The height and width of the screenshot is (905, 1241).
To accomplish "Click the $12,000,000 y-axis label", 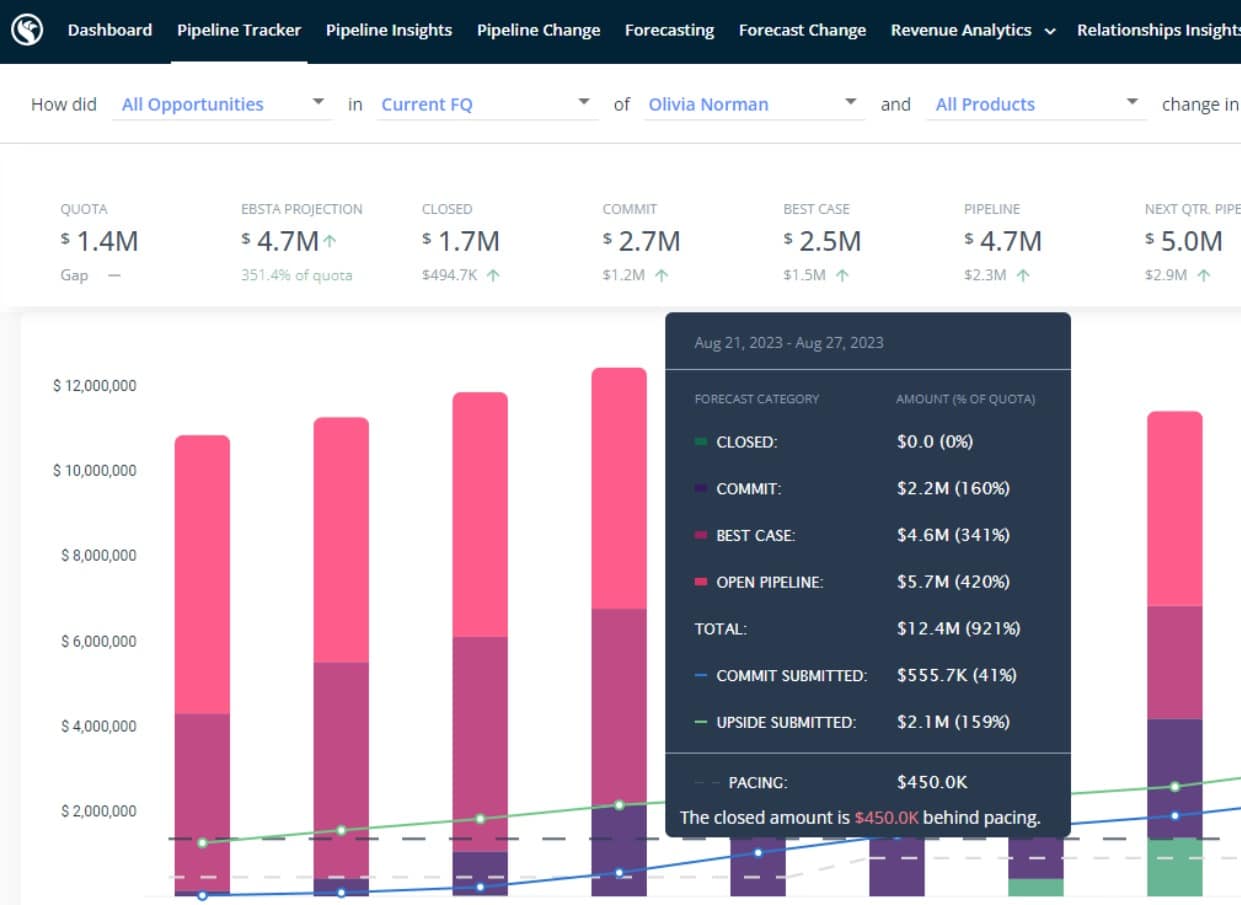I will click(x=95, y=386).
